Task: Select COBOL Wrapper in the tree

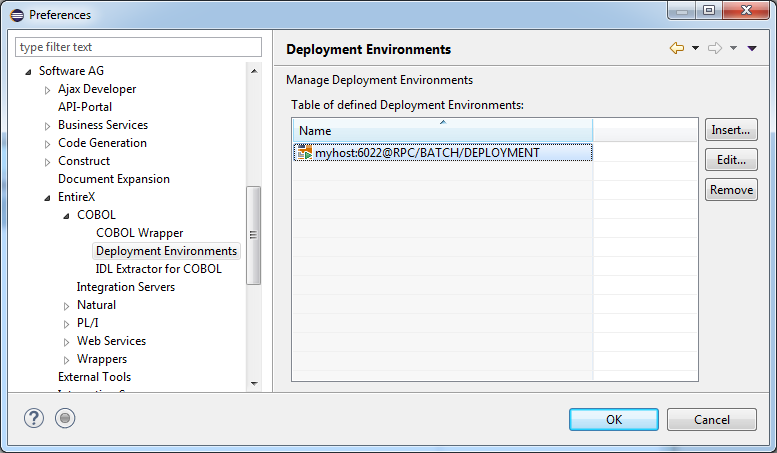Action: pyautogui.click(x=139, y=233)
